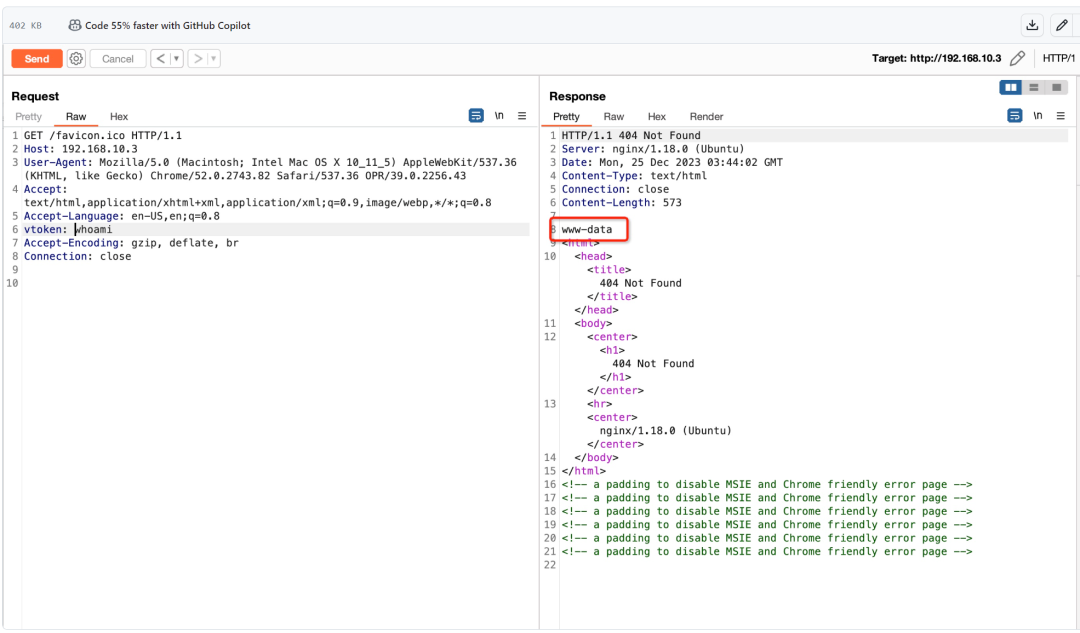The image size is (1080, 633).
Task: Open the Hex tab in Request pane
Action: tap(118, 116)
